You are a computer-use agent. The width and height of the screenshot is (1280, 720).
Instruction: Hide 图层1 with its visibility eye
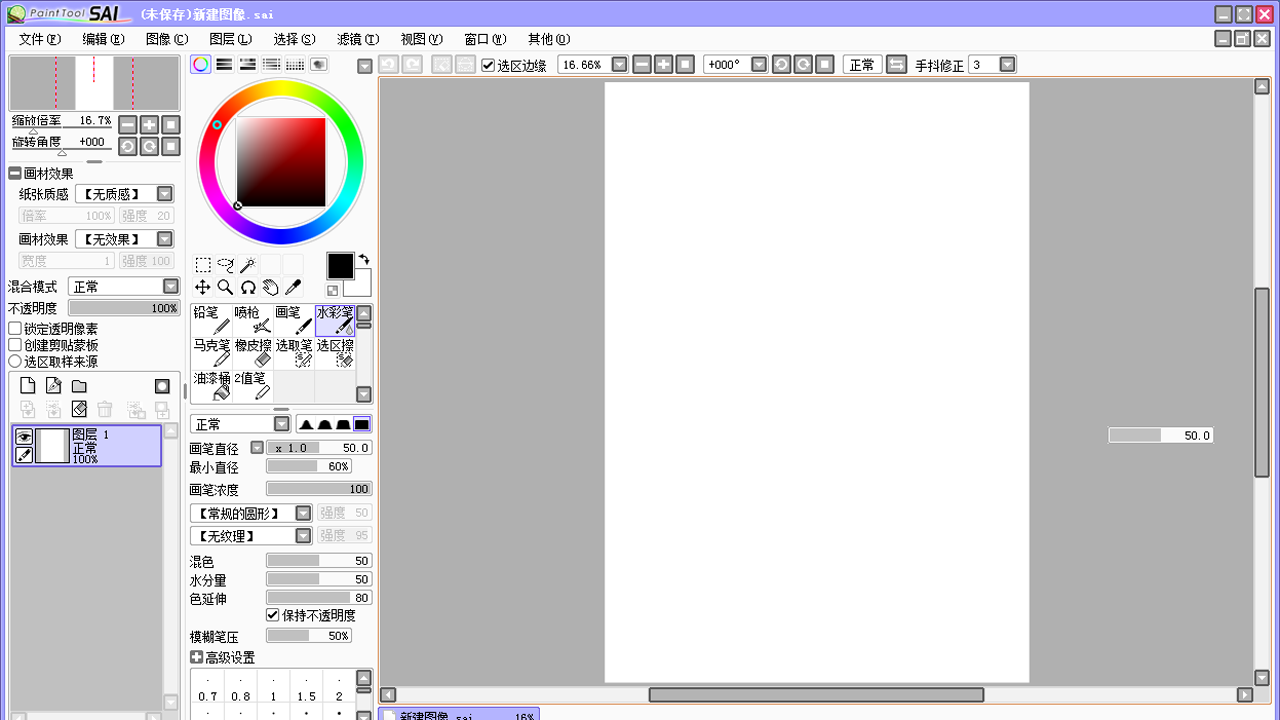(22, 436)
